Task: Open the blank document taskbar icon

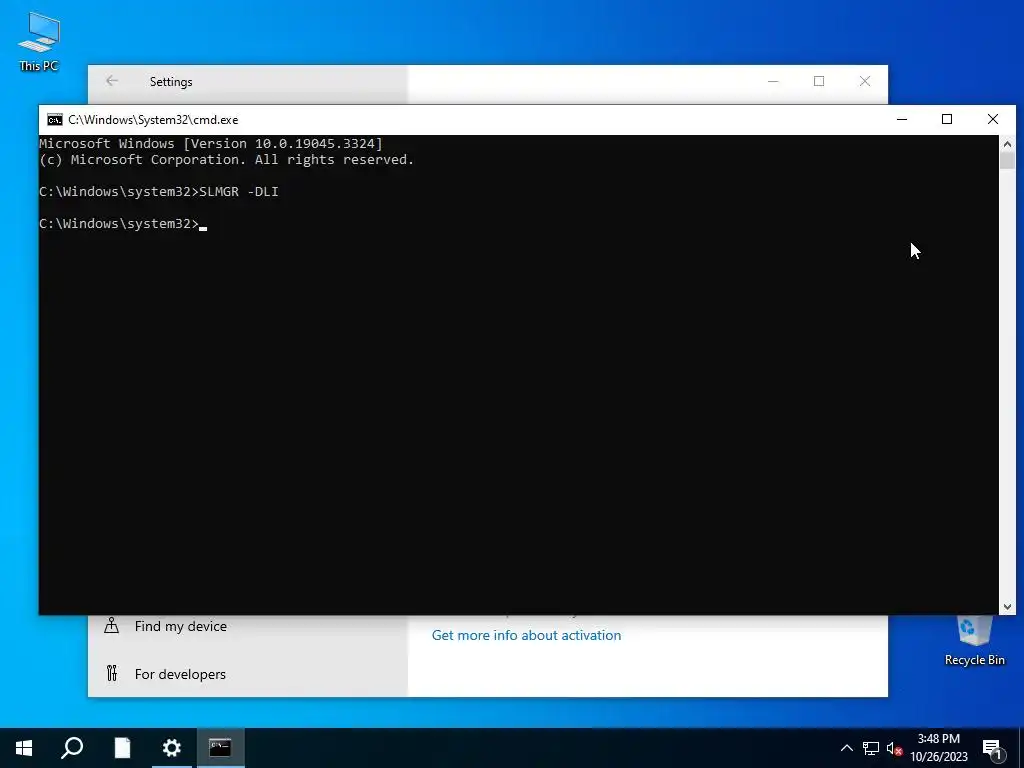Action: tap(122, 748)
